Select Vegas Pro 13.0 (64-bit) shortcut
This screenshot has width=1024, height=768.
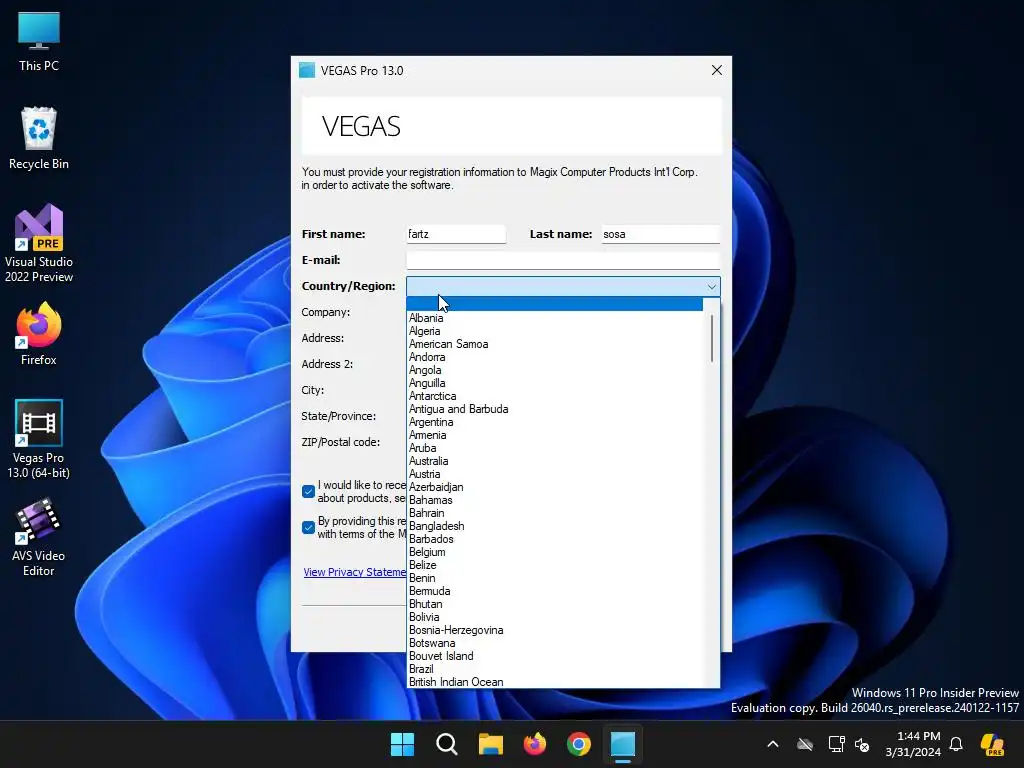point(39,439)
